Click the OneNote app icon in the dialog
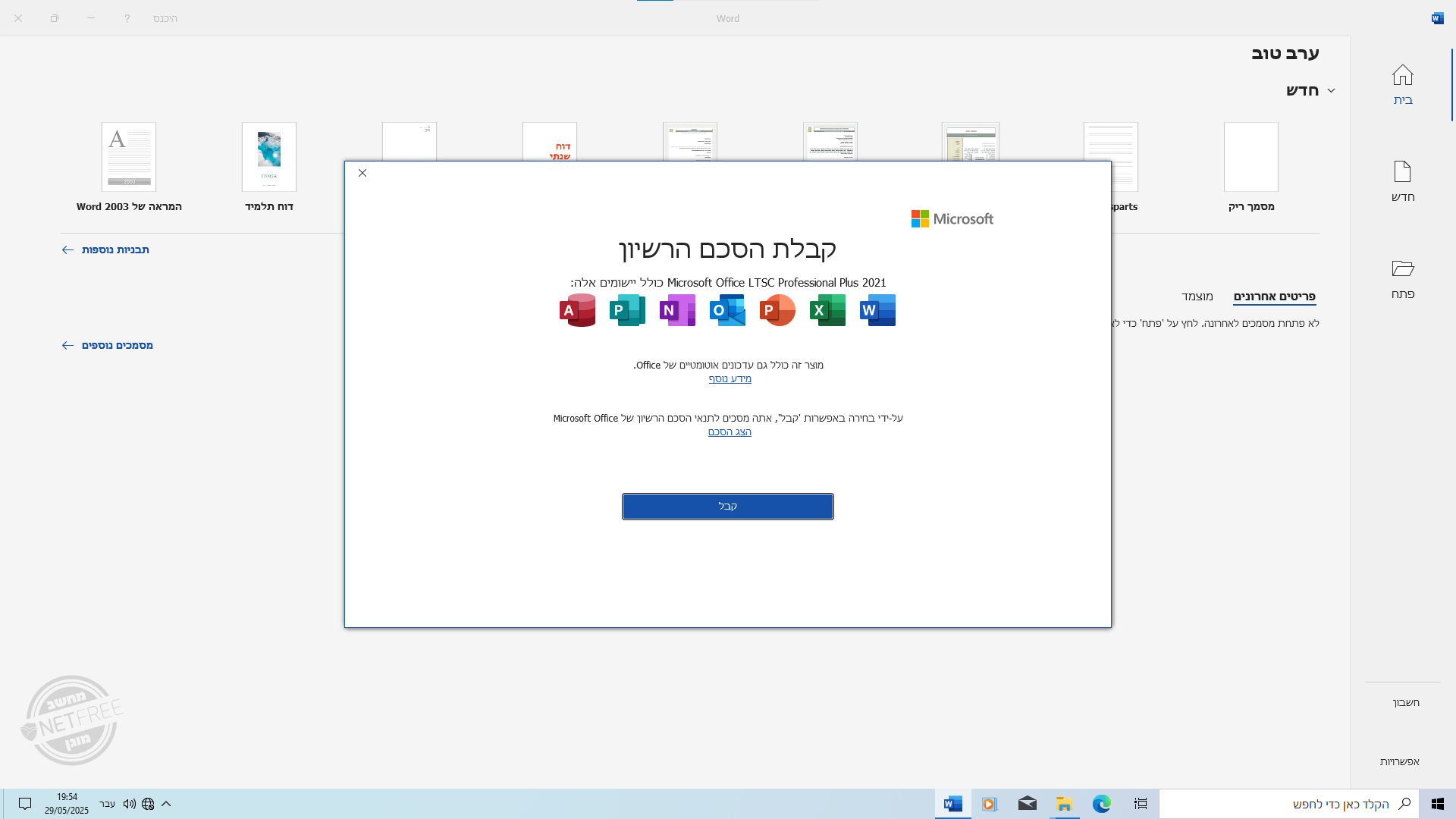1456x819 pixels. (x=677, y=310)
